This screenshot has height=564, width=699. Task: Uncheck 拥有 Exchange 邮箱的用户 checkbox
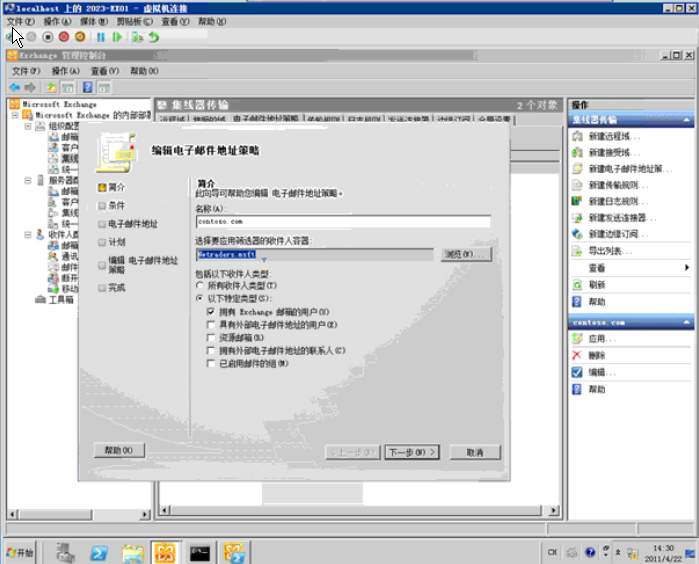pos(211,312)
